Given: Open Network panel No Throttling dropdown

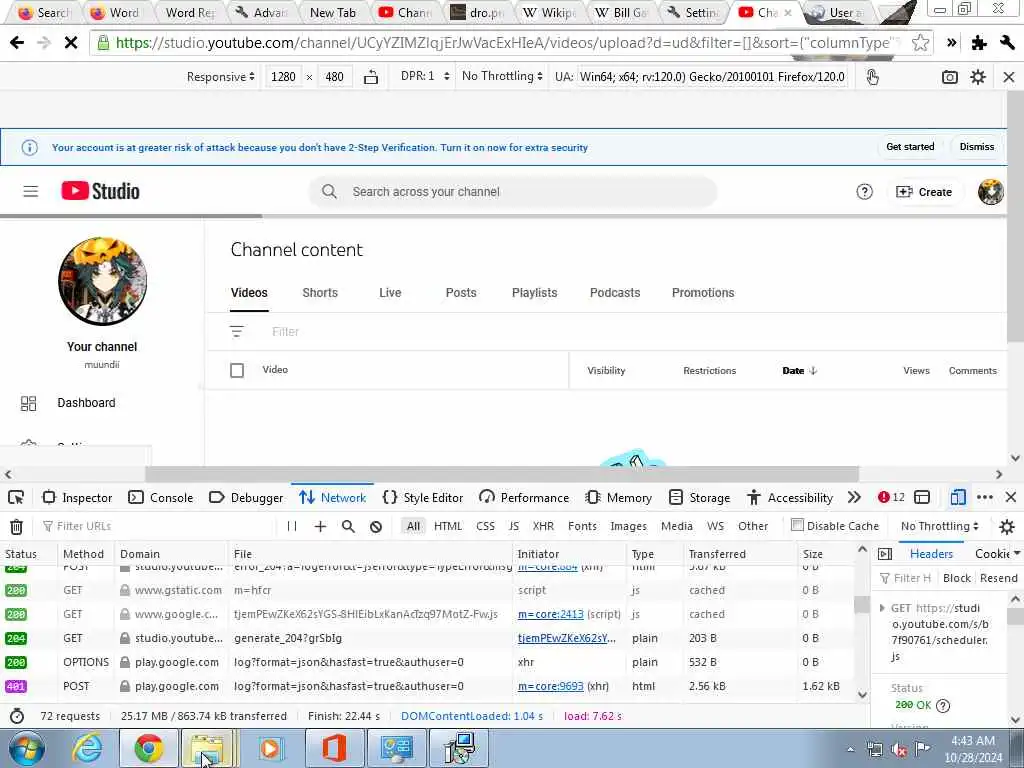Looking at the screenshot, I should (x=940, y=526).
